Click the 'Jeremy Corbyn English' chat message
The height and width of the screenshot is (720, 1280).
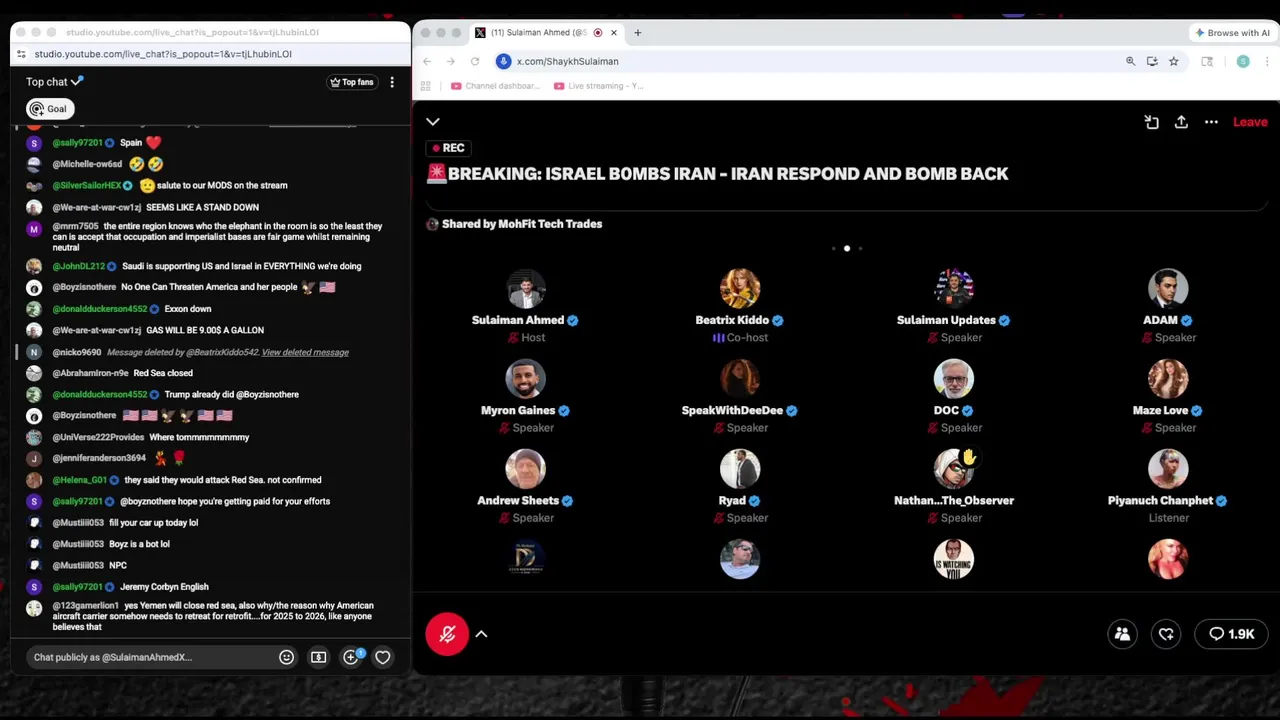pyautogui.click(x=164, y=587)
